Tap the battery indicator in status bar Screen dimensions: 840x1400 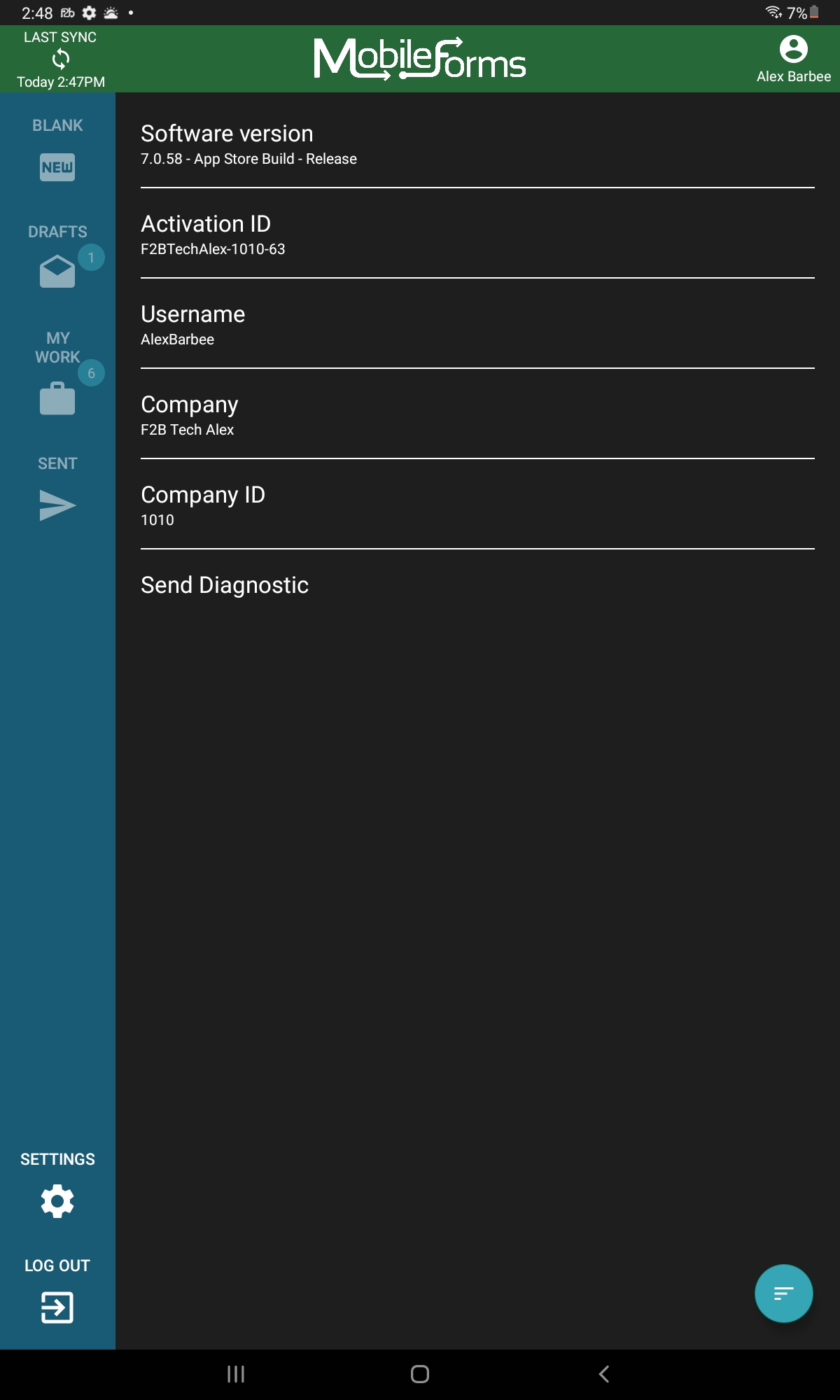(x=814, y=13)
